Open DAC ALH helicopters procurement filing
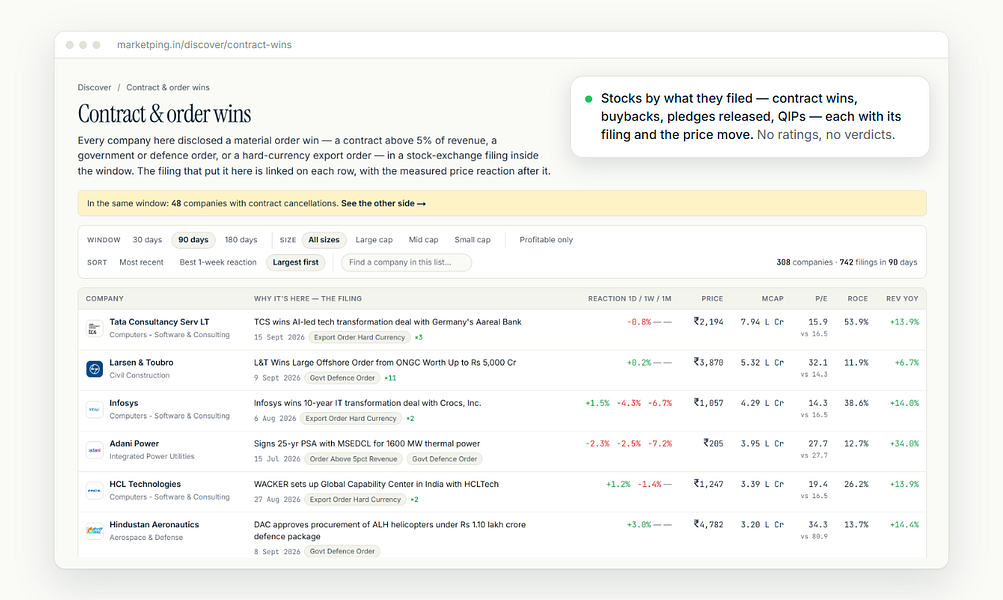Image resolution: width=1003 pixels, height=600 pixels. (390, 530)
